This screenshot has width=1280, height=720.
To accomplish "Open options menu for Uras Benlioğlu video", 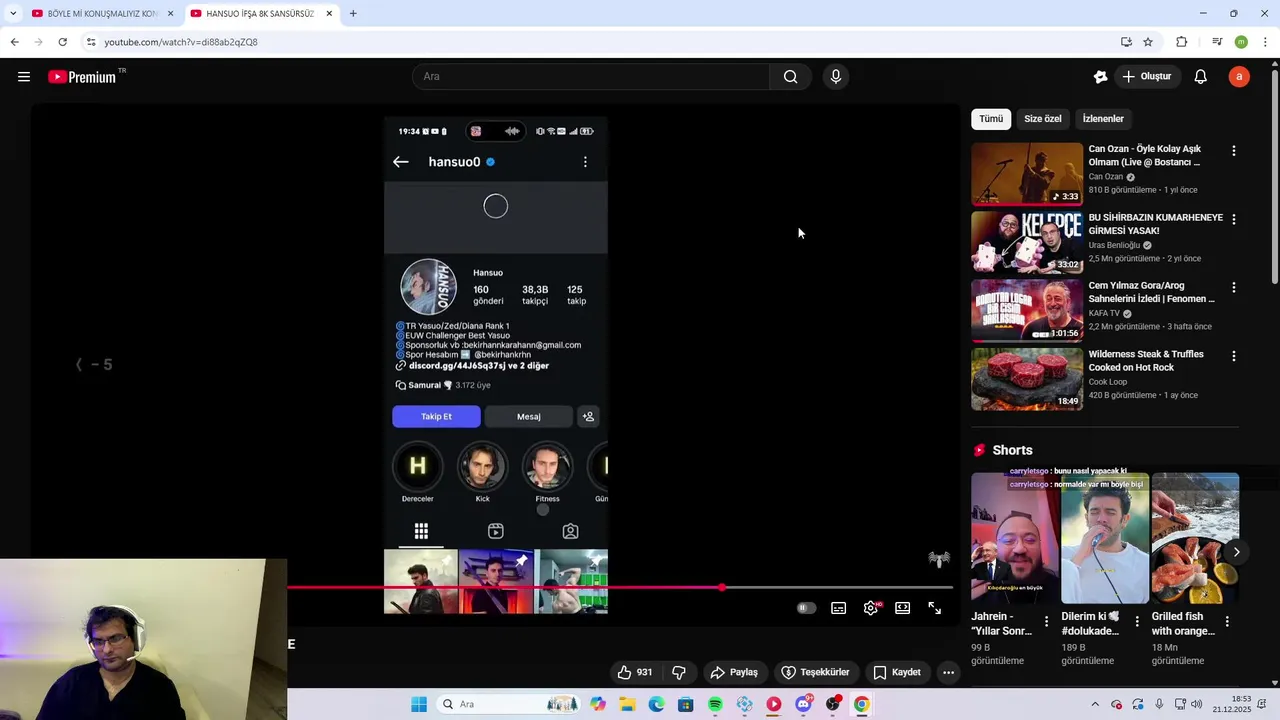I will [1233, 219].
